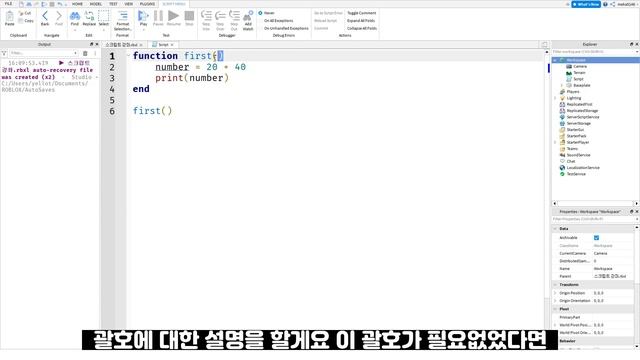The width and height of the screenshot is (640, 360).
Task: Navigate Back with the arrow icon
Action: [x=45, y=16]
